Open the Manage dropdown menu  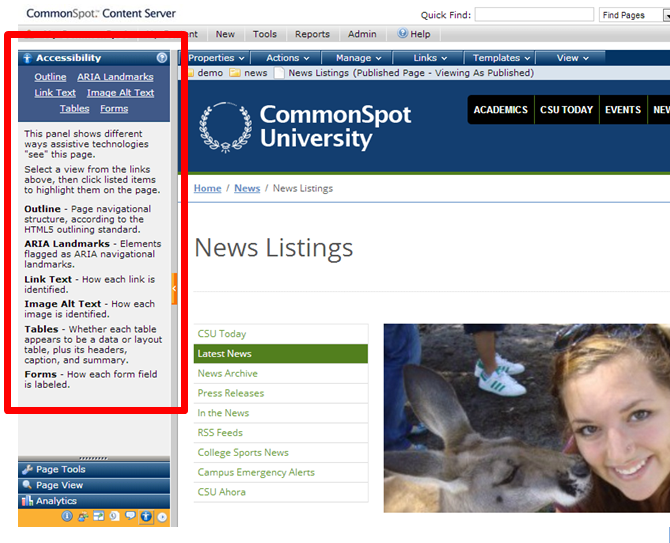pos(358,58)
